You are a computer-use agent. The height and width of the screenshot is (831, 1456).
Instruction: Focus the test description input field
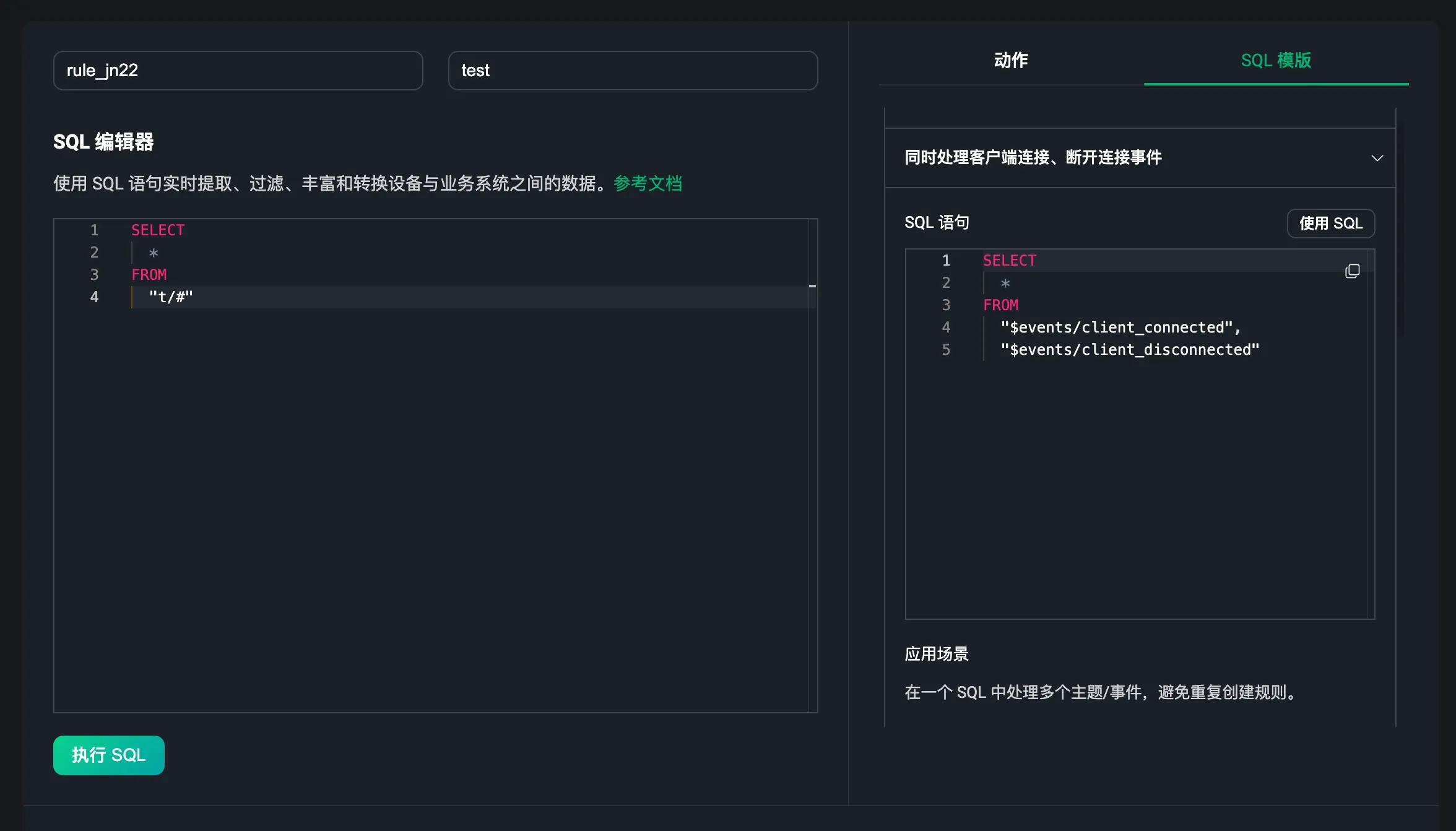633,71
